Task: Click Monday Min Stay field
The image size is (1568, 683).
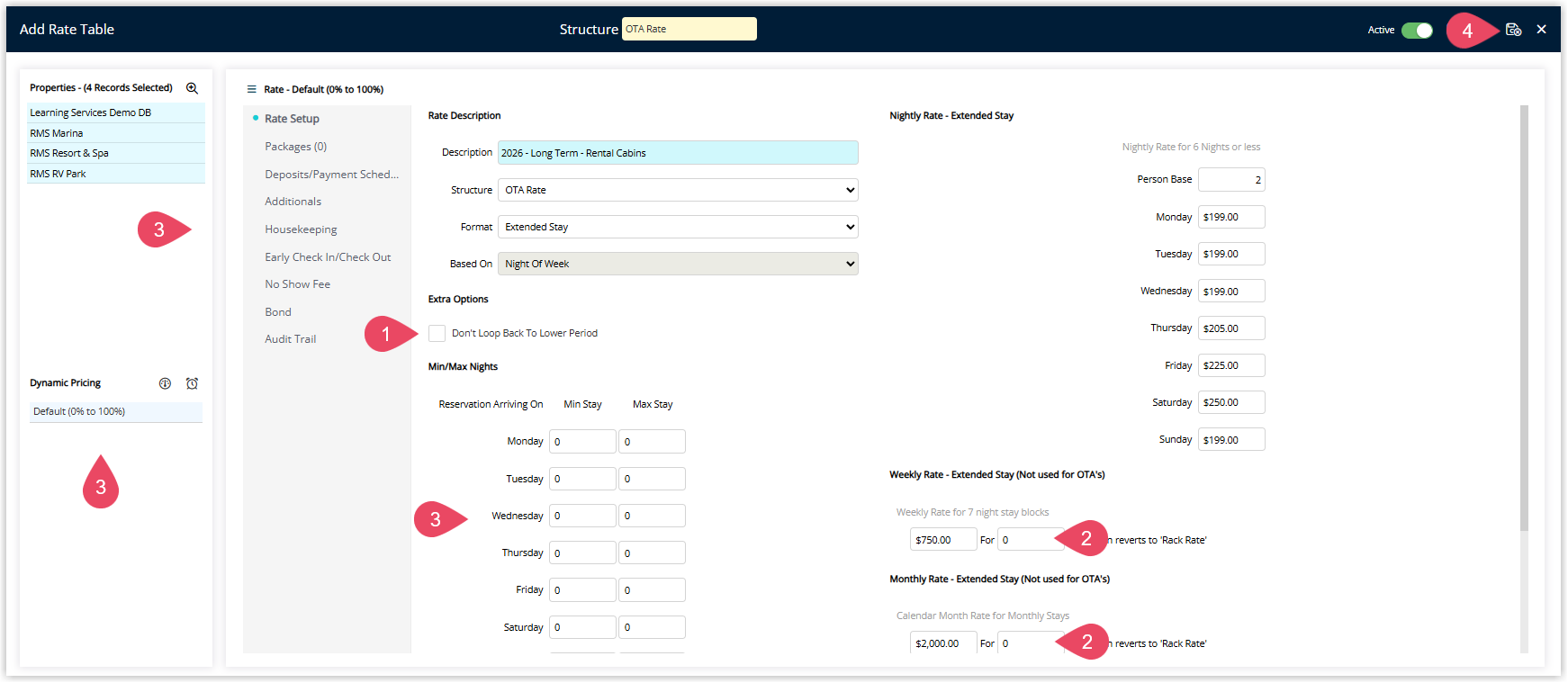Action: pyautogui.click(x=582, y=442)
